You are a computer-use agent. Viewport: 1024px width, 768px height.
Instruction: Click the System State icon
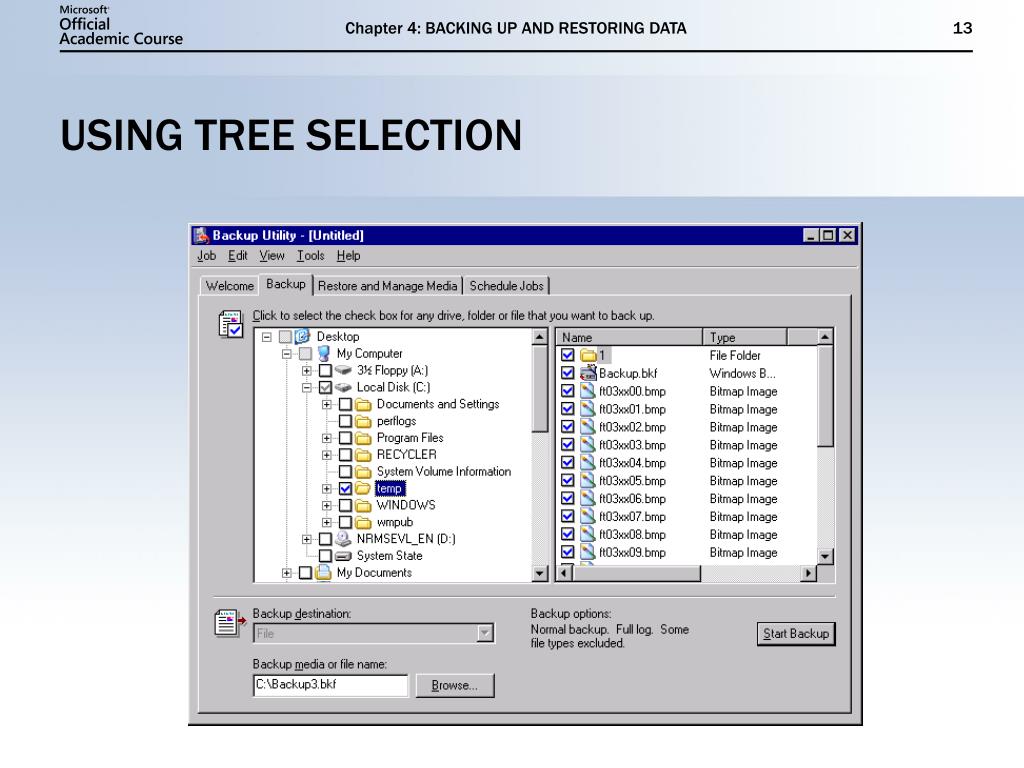[344, 556]
